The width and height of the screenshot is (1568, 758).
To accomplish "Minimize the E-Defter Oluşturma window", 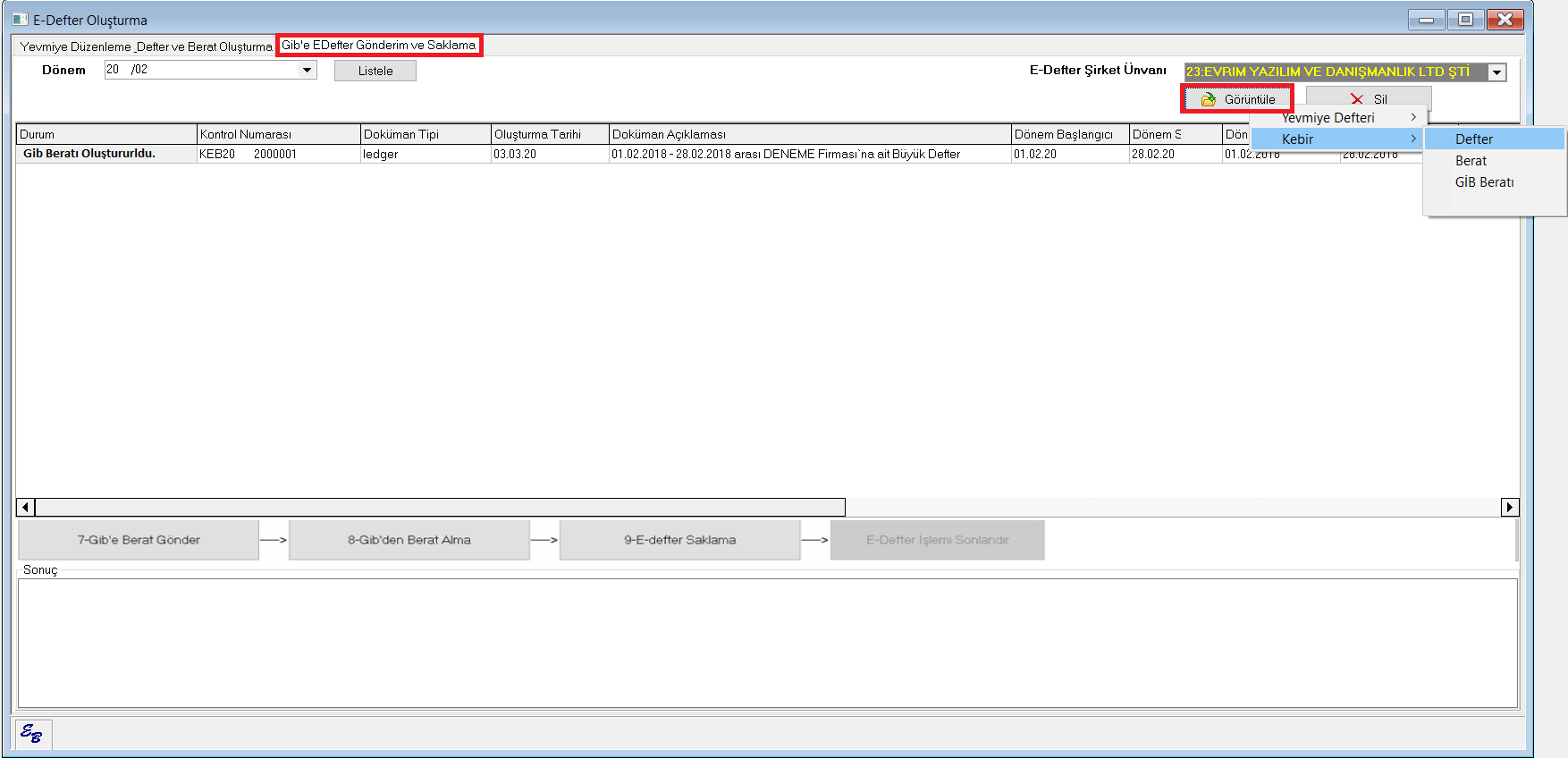I will coord(1426,20).
